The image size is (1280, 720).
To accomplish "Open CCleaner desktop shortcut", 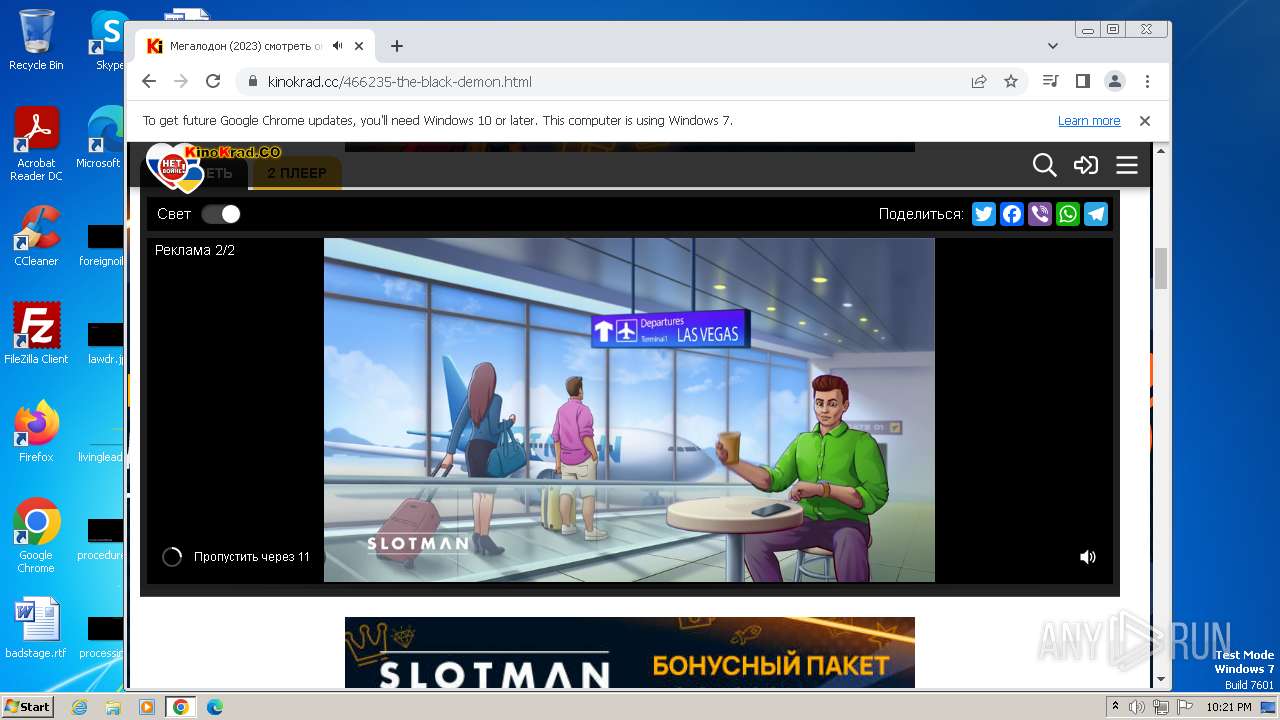I will click(x=36, y=236).
